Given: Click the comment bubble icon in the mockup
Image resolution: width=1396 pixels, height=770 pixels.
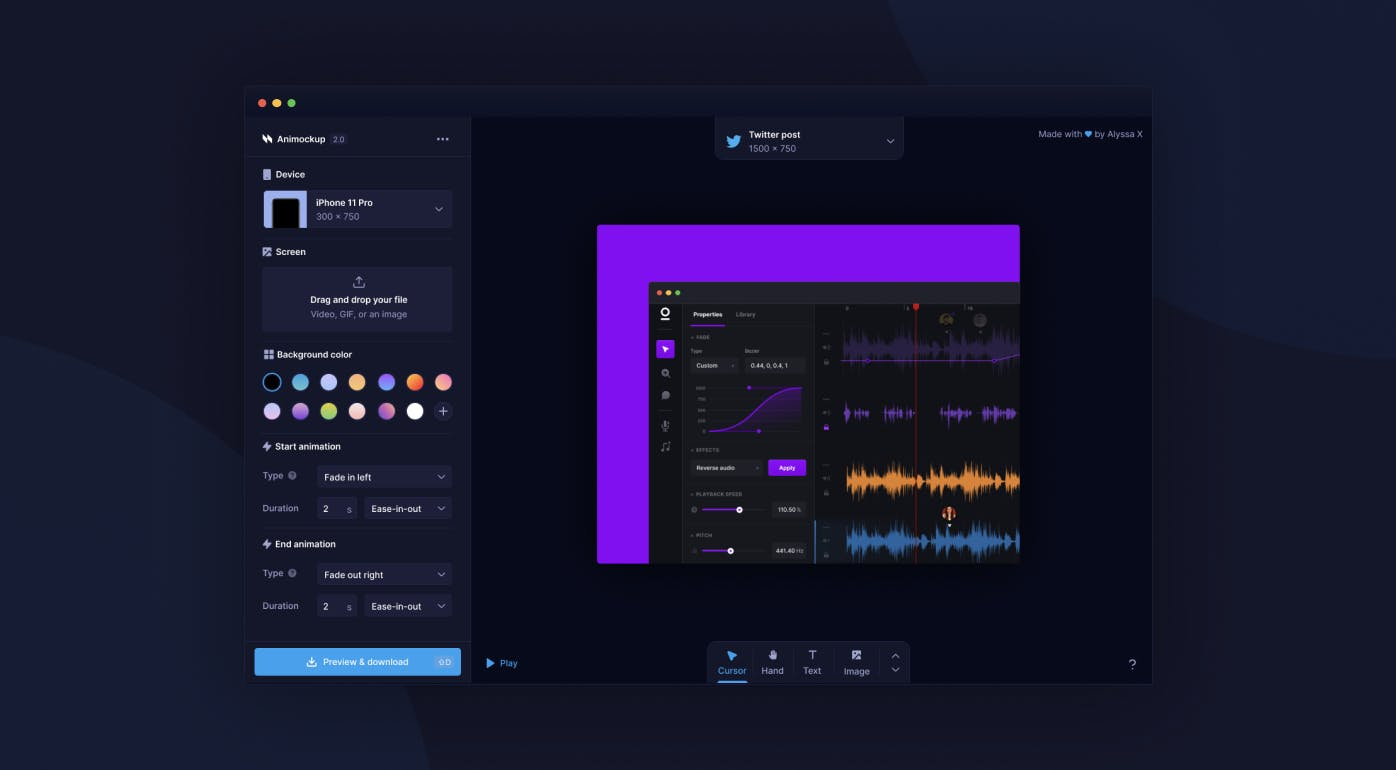Looking at the screenshot, I should 665,396.
